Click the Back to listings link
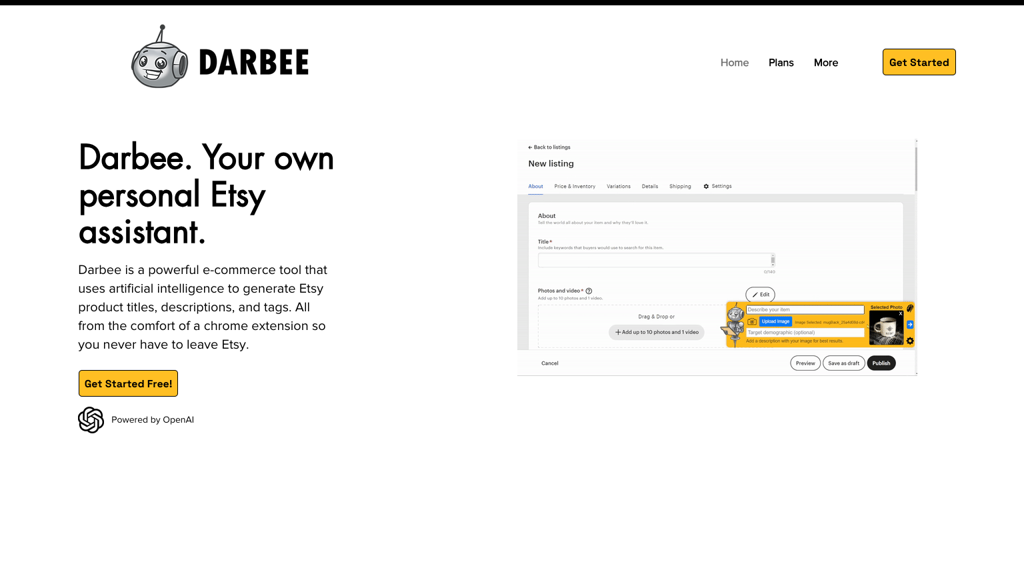1024x576 pixels. click(x=549, y=147)
